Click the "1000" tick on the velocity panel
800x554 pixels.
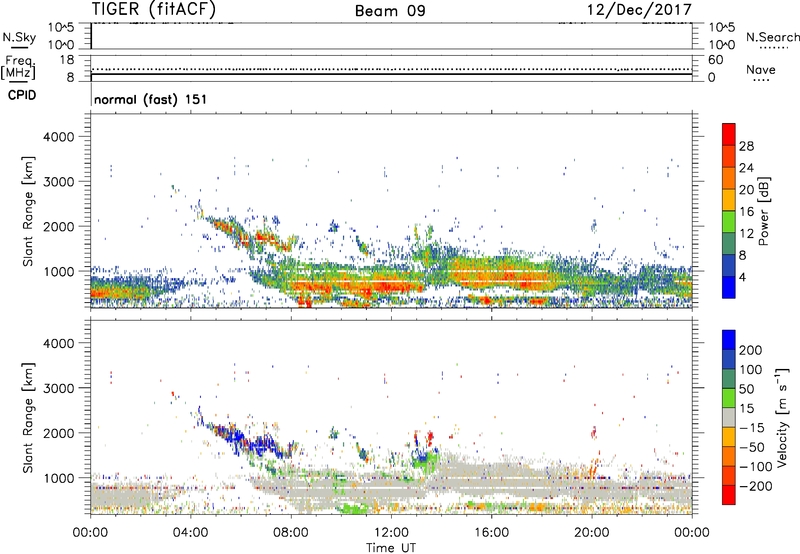pyautogui.click(x=59, y=478)
